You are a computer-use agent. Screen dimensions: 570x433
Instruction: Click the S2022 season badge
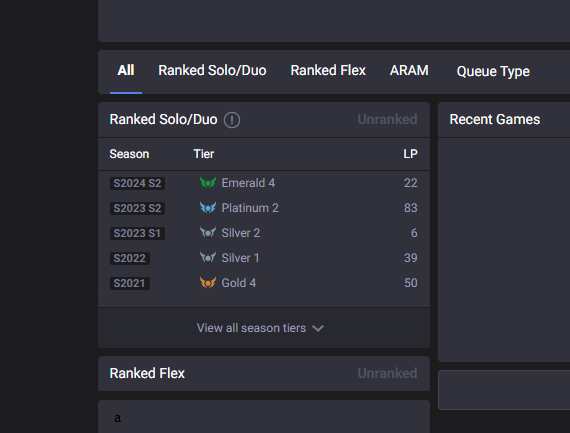[x=130, y=258]
